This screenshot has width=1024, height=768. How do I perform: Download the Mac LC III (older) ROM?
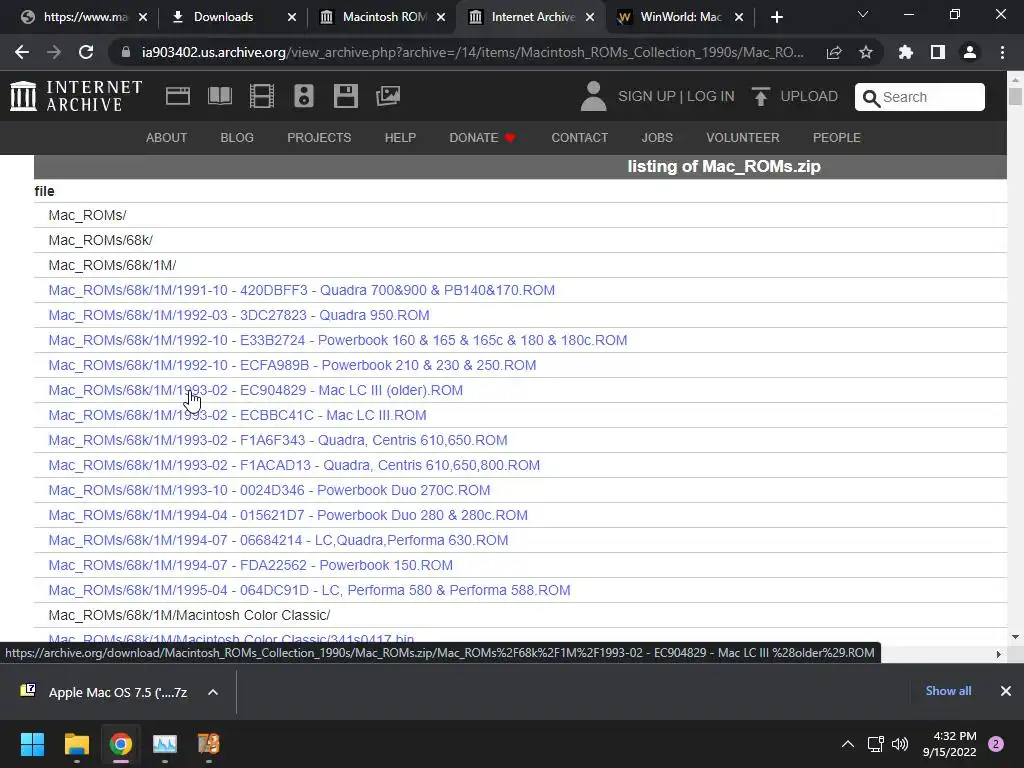coord(255,391)
